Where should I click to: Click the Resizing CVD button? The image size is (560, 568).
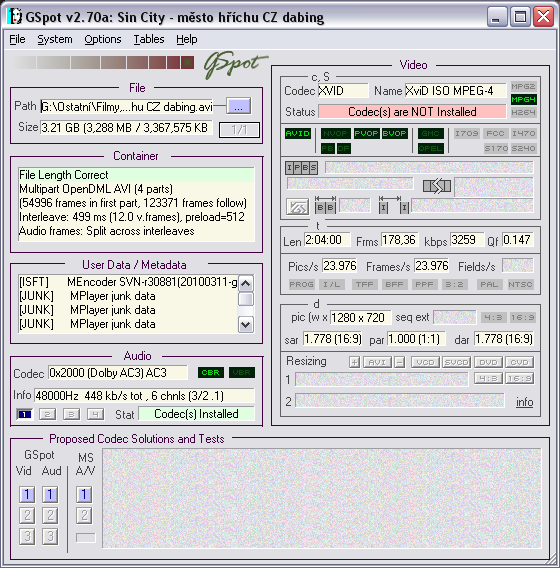tap(519, 362)
